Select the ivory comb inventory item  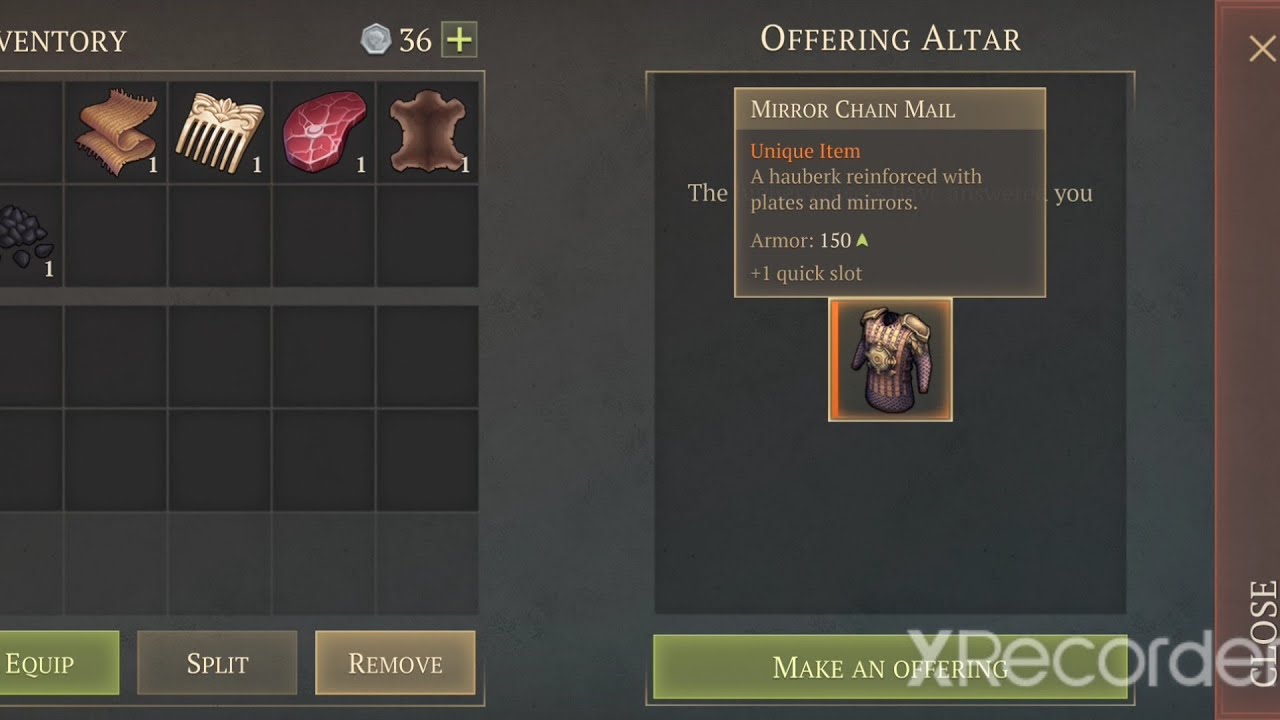coord(220,132)
